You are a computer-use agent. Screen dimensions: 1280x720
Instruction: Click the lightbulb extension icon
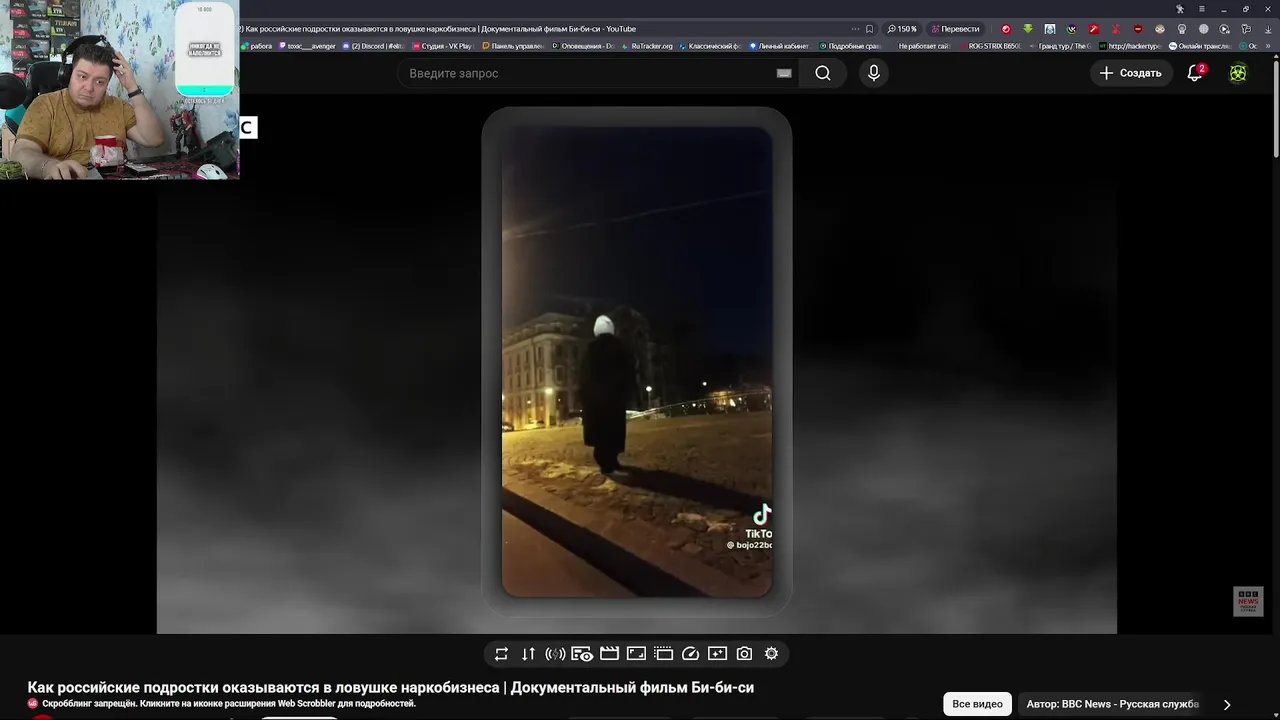coord(1182,29)
